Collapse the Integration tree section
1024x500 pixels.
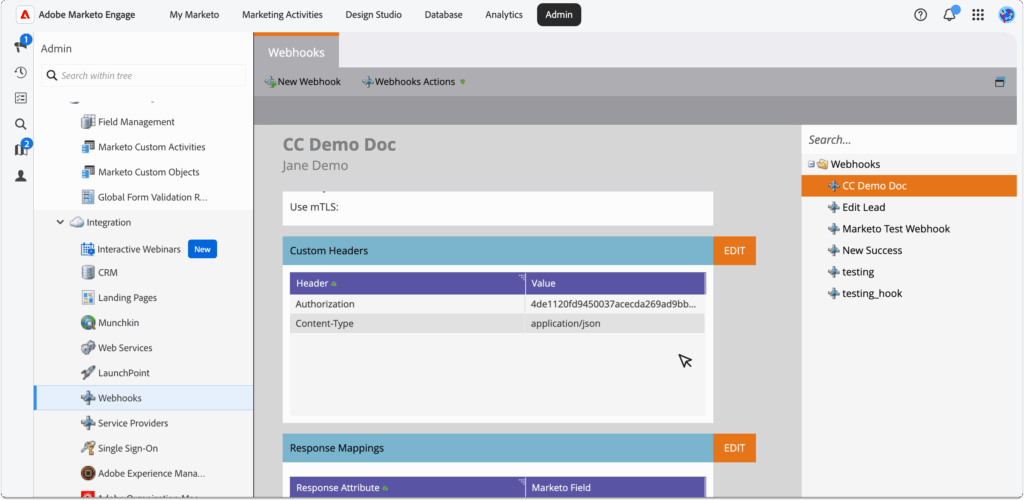(60, 222)
